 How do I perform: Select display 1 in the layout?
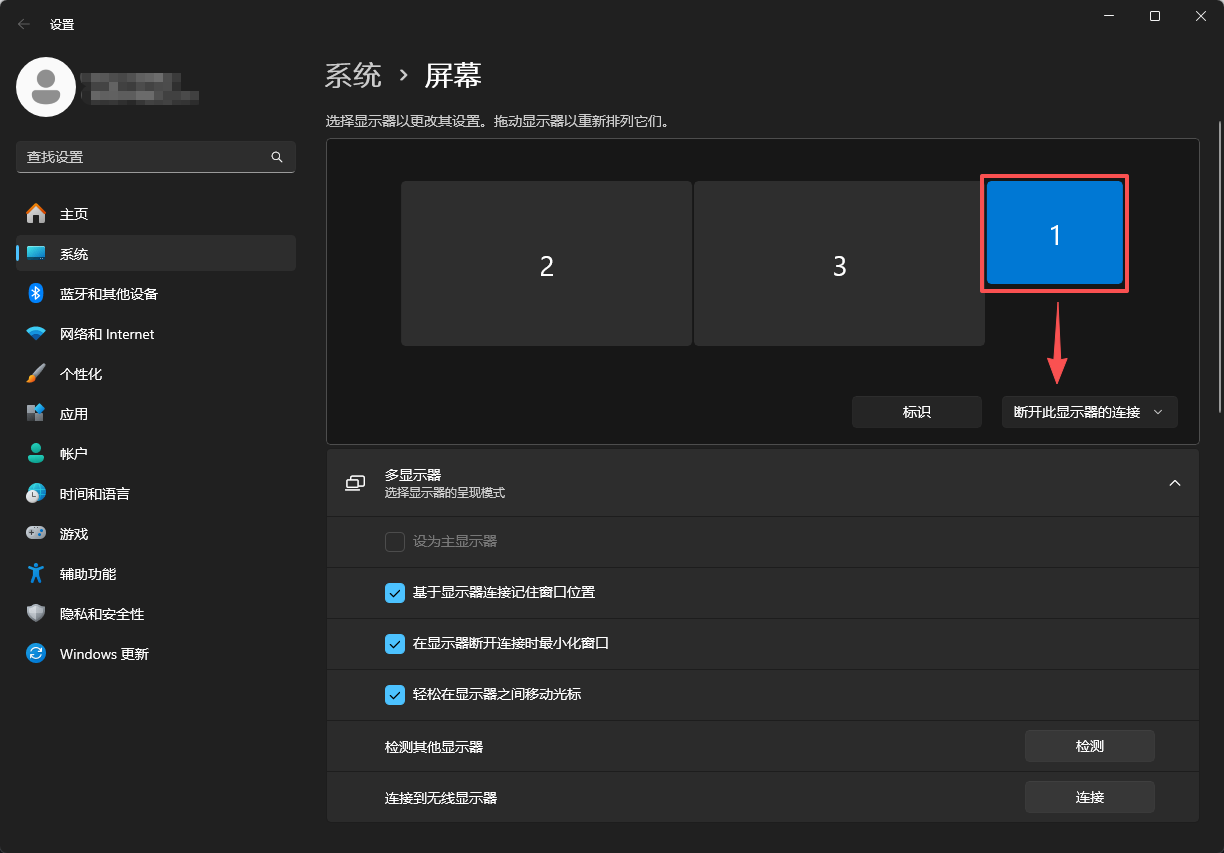(1055, 233)
